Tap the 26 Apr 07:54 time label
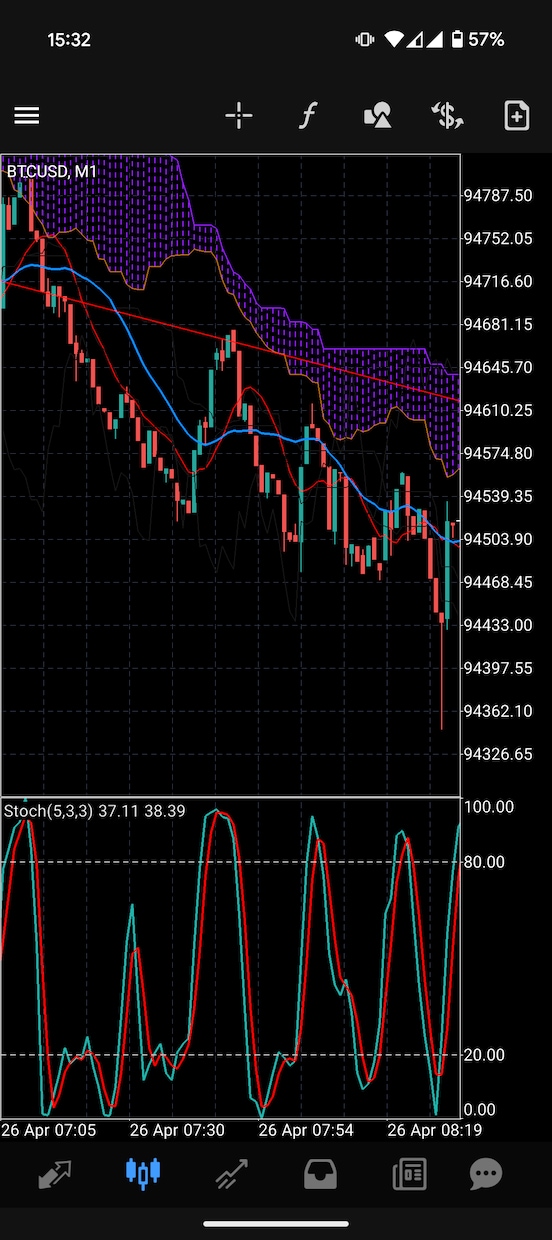Screen dimensions: 552x1240 [x=306, y=1131]
